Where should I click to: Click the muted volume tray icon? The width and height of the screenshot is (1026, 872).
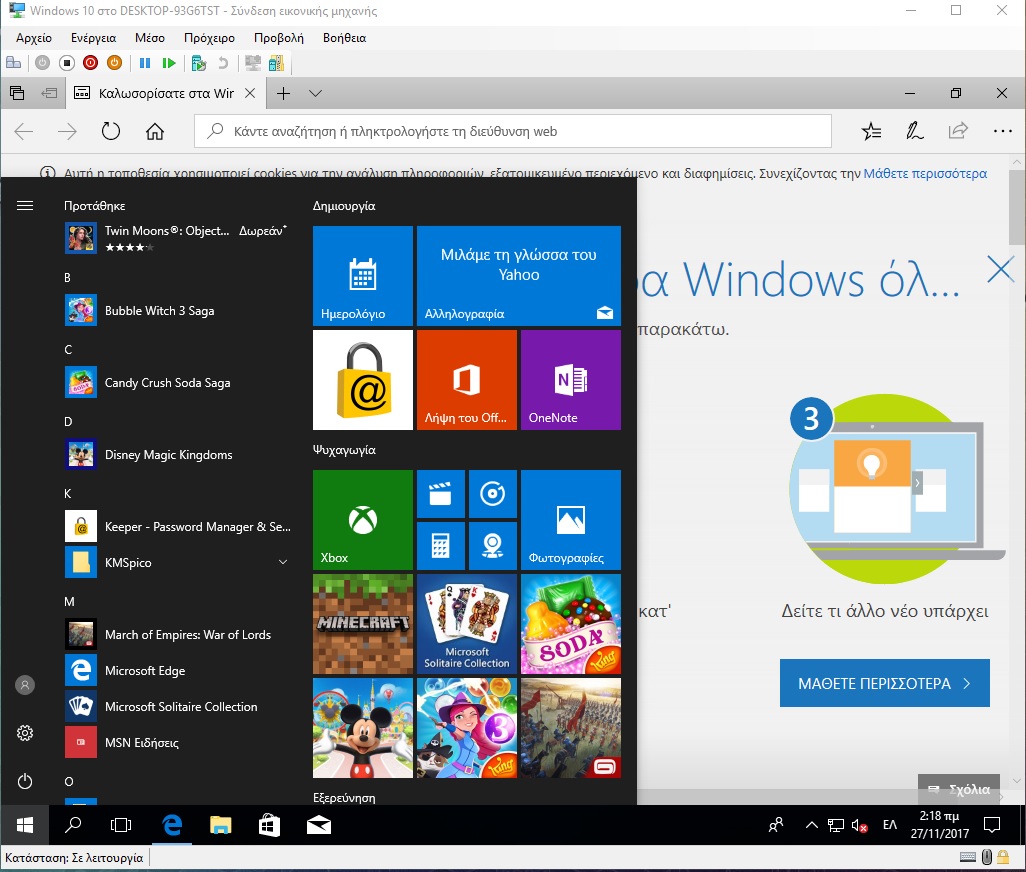point(860,826)
